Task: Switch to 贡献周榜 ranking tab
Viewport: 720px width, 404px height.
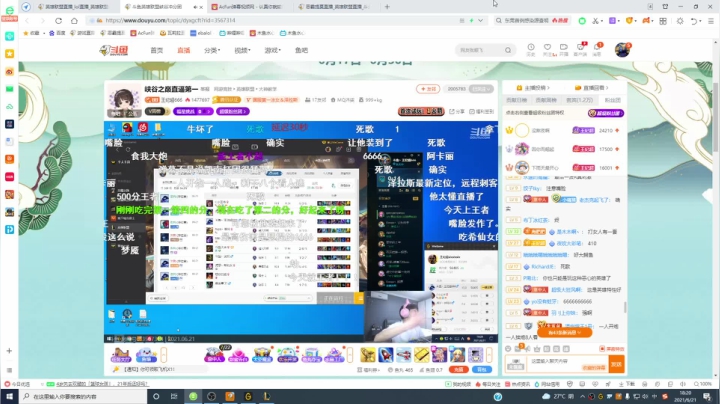Action: point(546,100)
